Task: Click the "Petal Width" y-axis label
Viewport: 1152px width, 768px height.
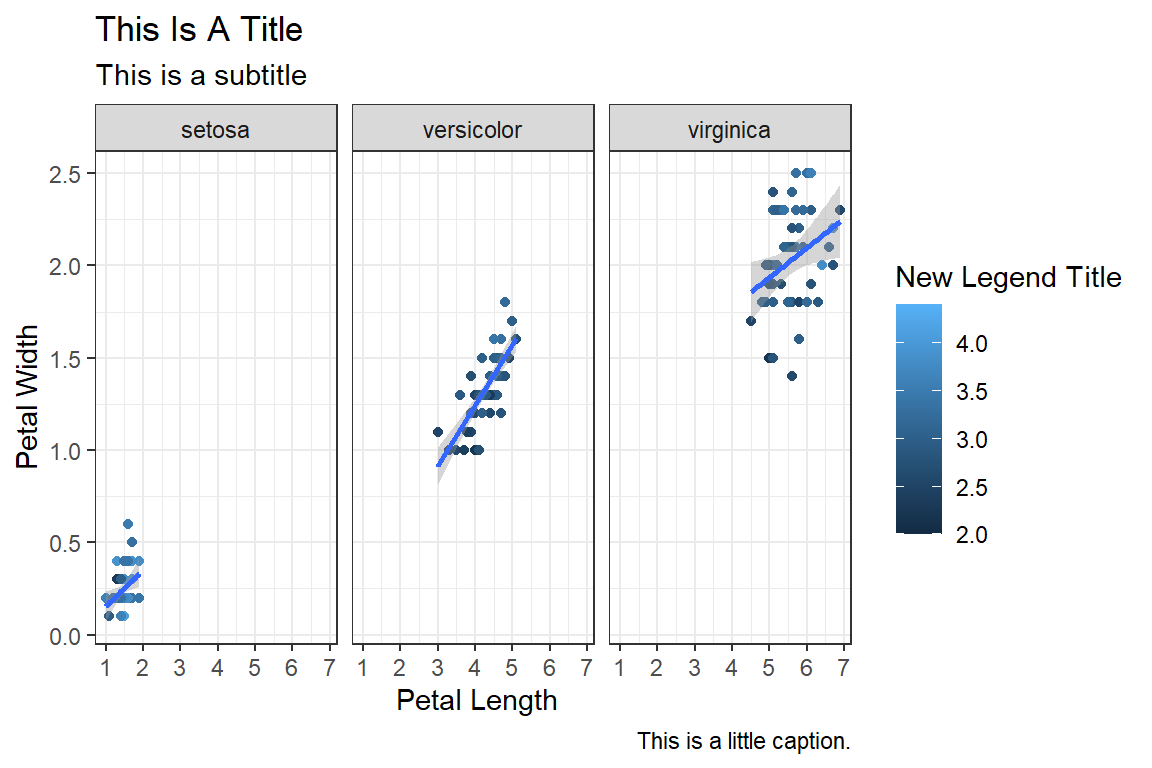Action: [29, 397]
